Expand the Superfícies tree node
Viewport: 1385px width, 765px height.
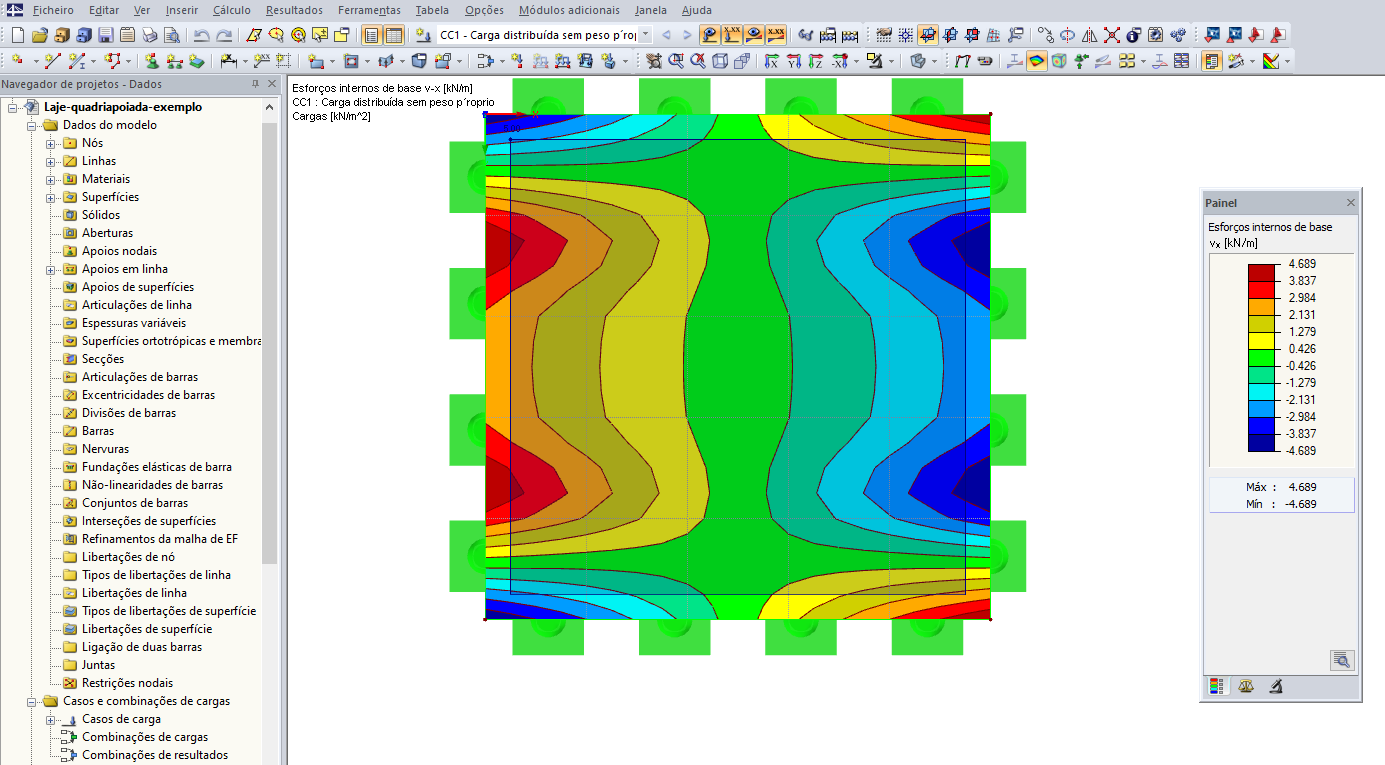tap(51, 197)
